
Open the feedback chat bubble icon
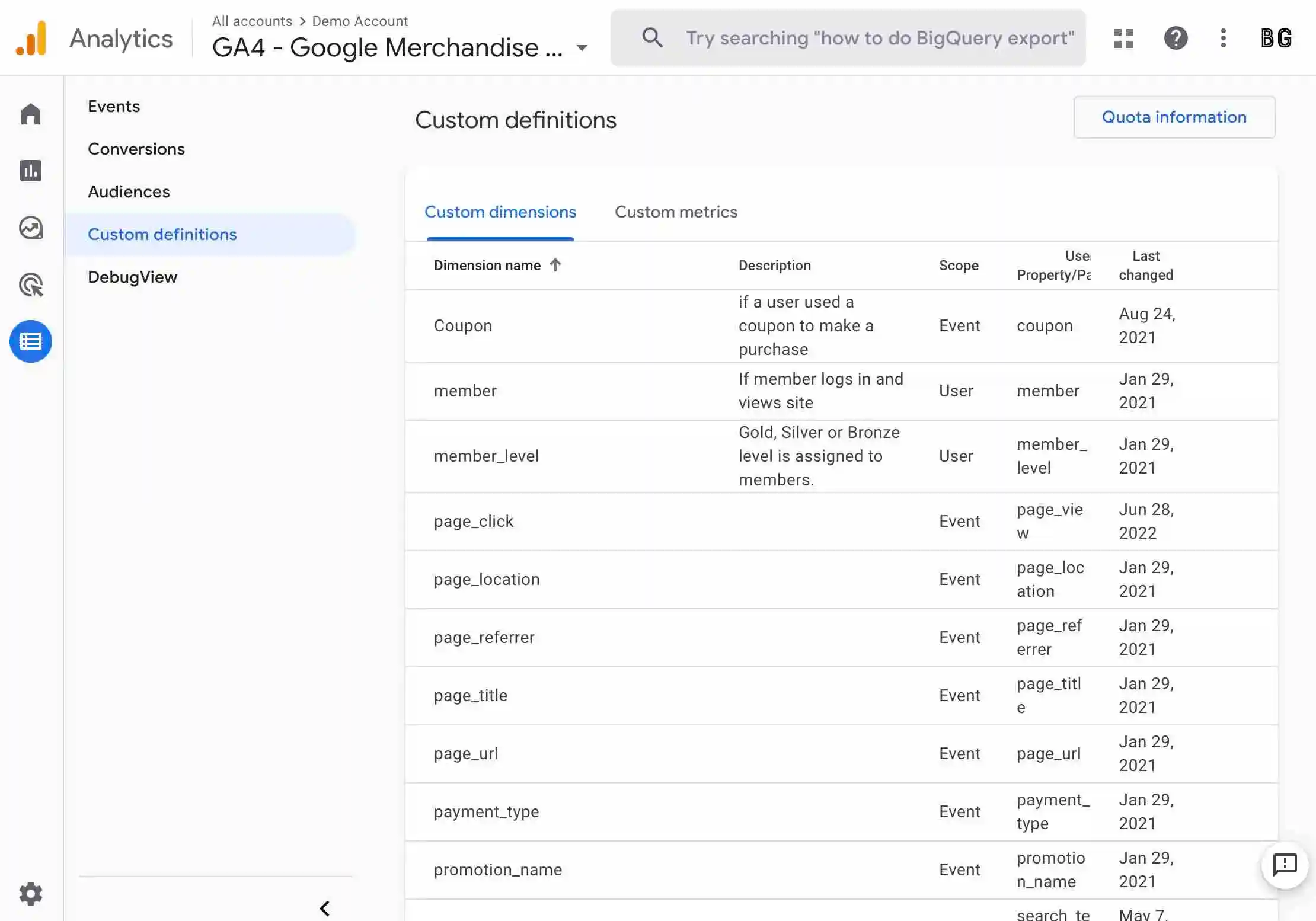click(1285, 865)
